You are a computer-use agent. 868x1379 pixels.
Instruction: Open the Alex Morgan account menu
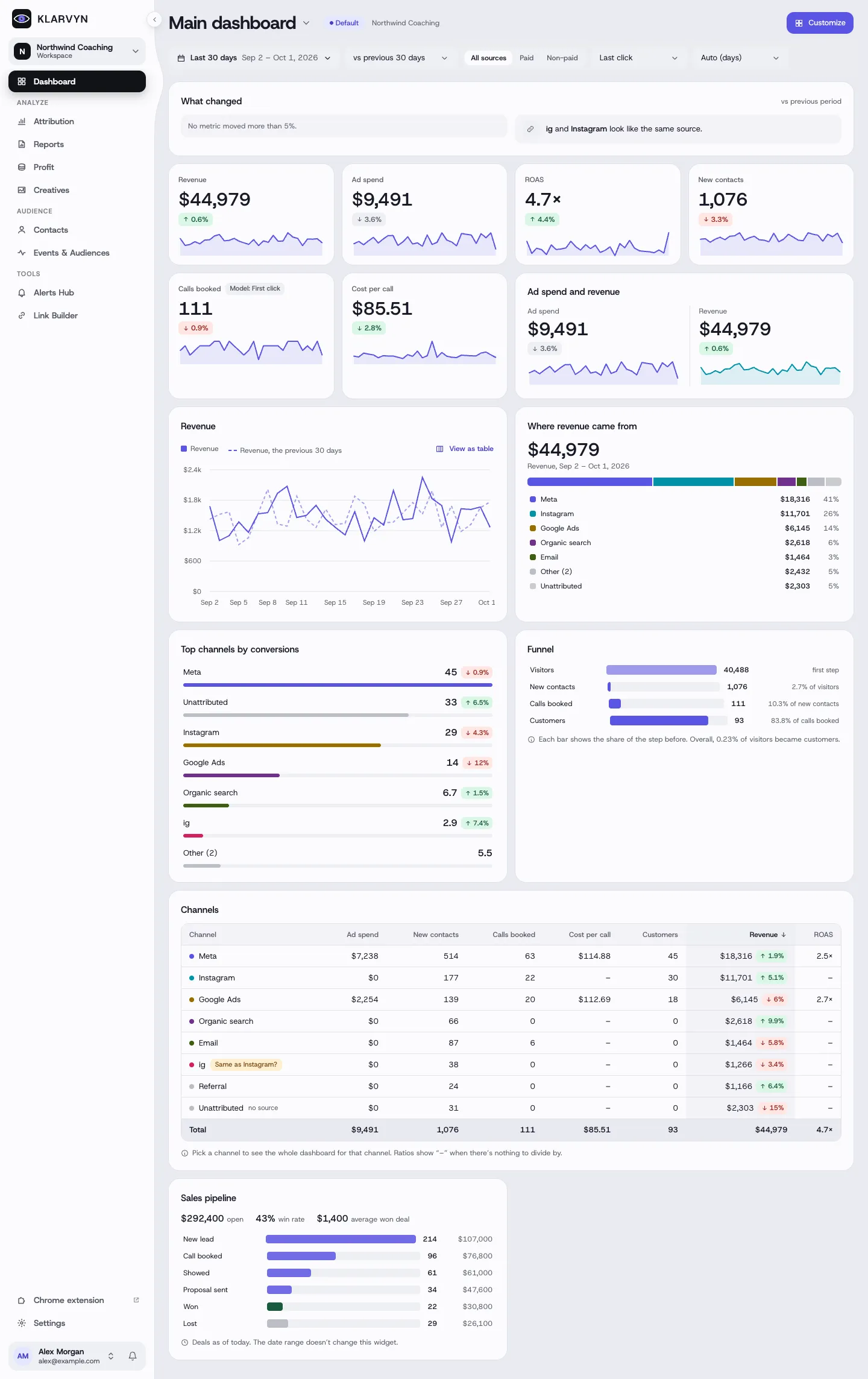click(x=64, y=1356)
